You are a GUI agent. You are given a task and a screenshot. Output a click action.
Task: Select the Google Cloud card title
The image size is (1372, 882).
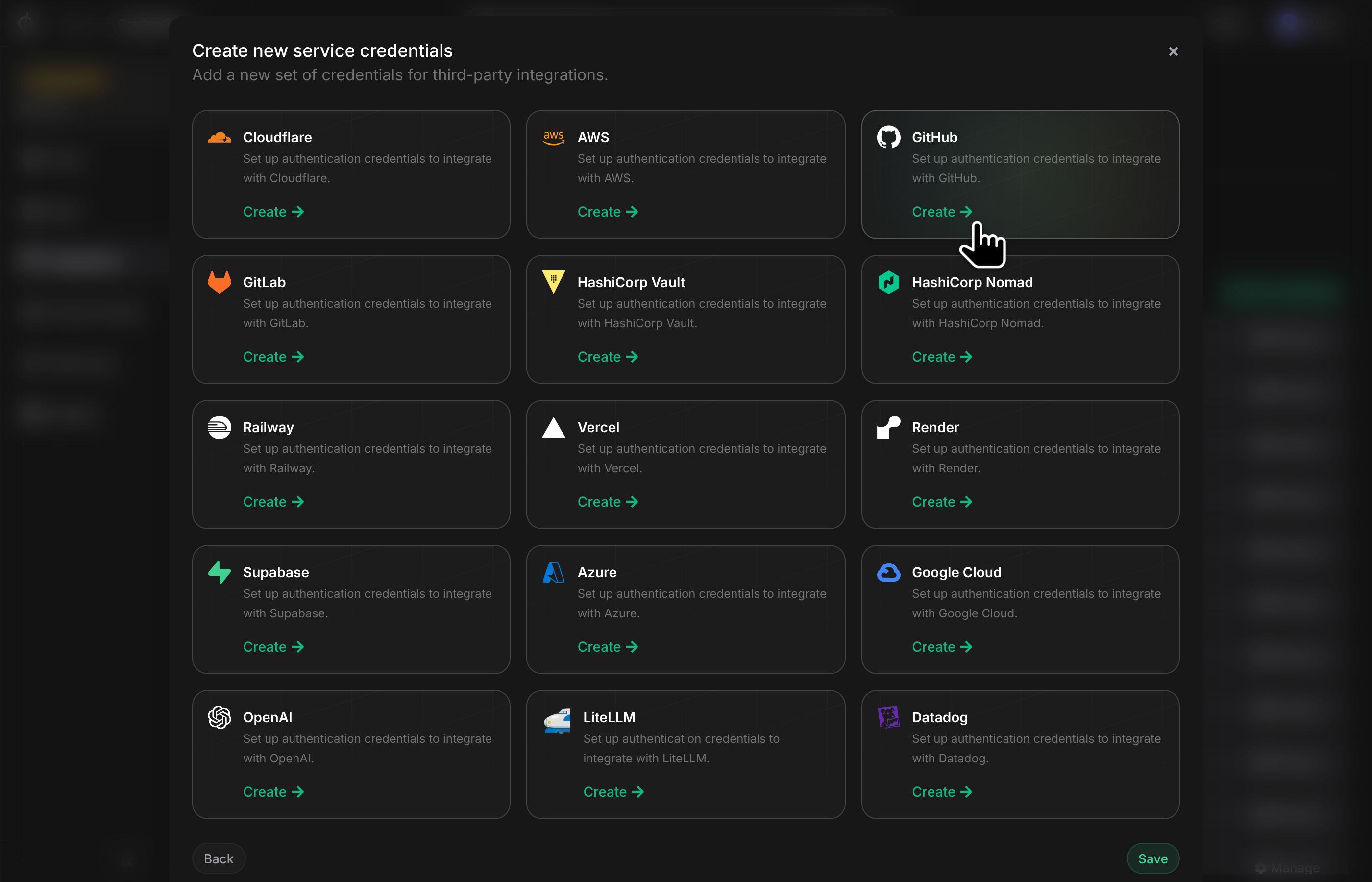click(x=956, y=572)
